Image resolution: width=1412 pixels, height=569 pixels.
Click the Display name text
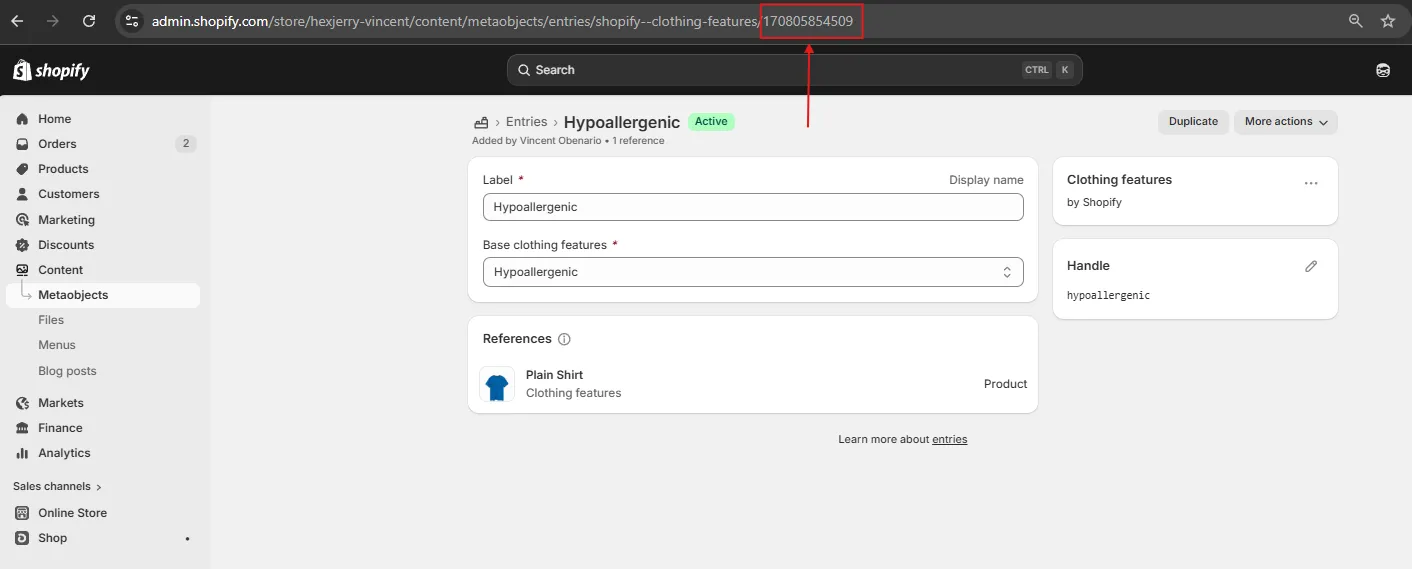coord(986,180)
